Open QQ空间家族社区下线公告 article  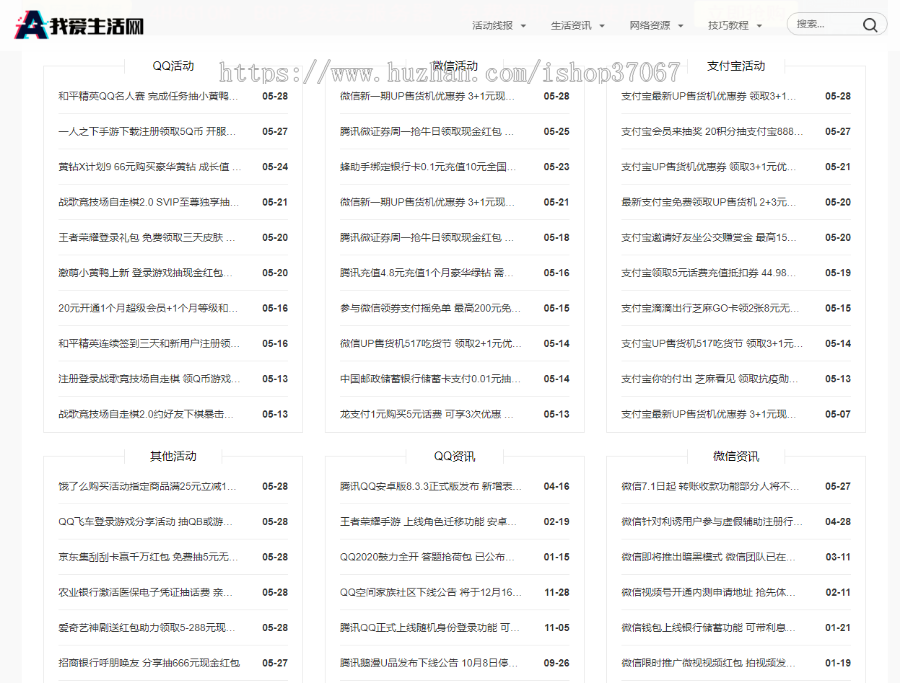coord(430,592)
